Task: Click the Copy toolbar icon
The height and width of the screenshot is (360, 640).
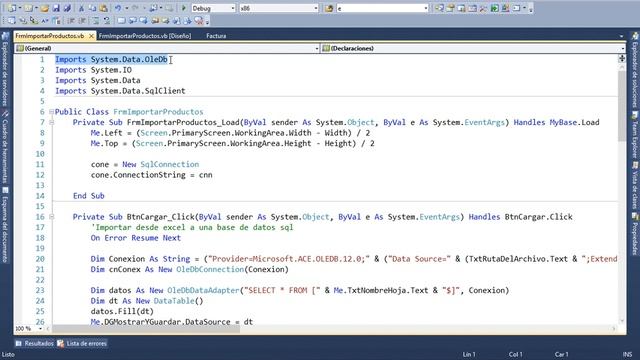Action: pyautogui.click(x=92, y=8)
